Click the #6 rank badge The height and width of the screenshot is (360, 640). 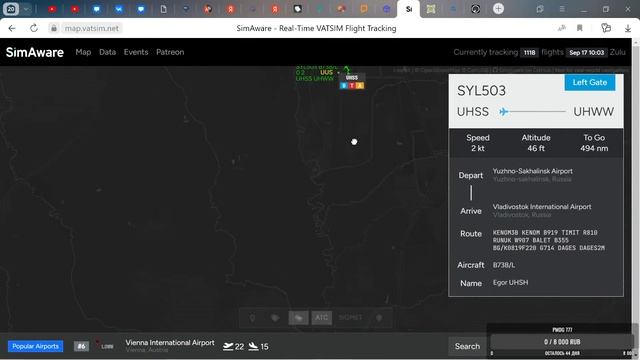click(81, 346)
